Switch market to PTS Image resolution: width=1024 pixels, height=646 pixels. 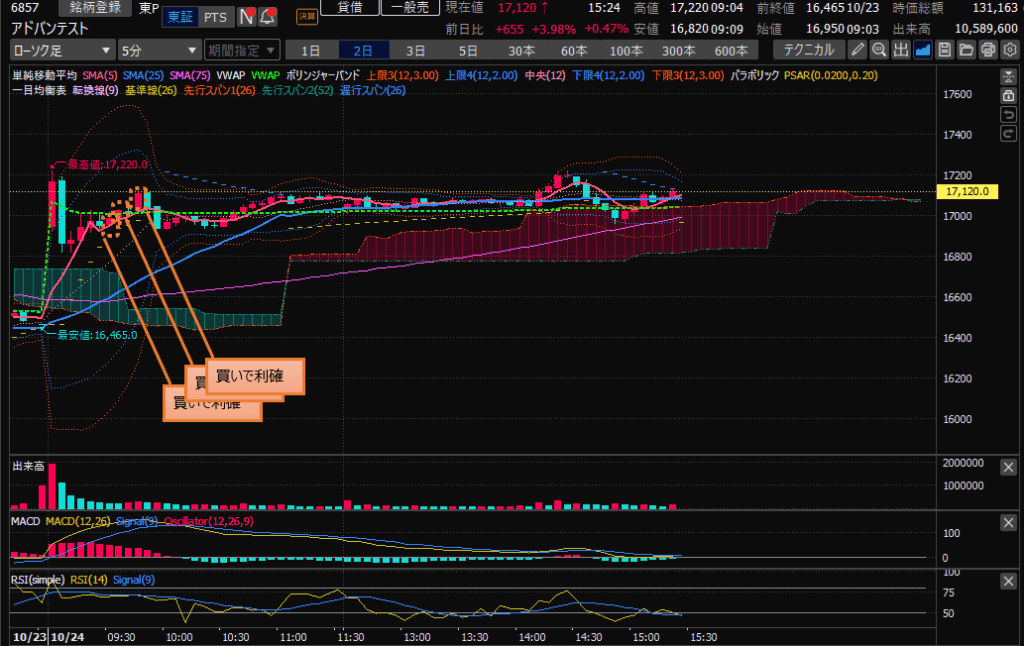pyautogui.click(x=214, y=17)
